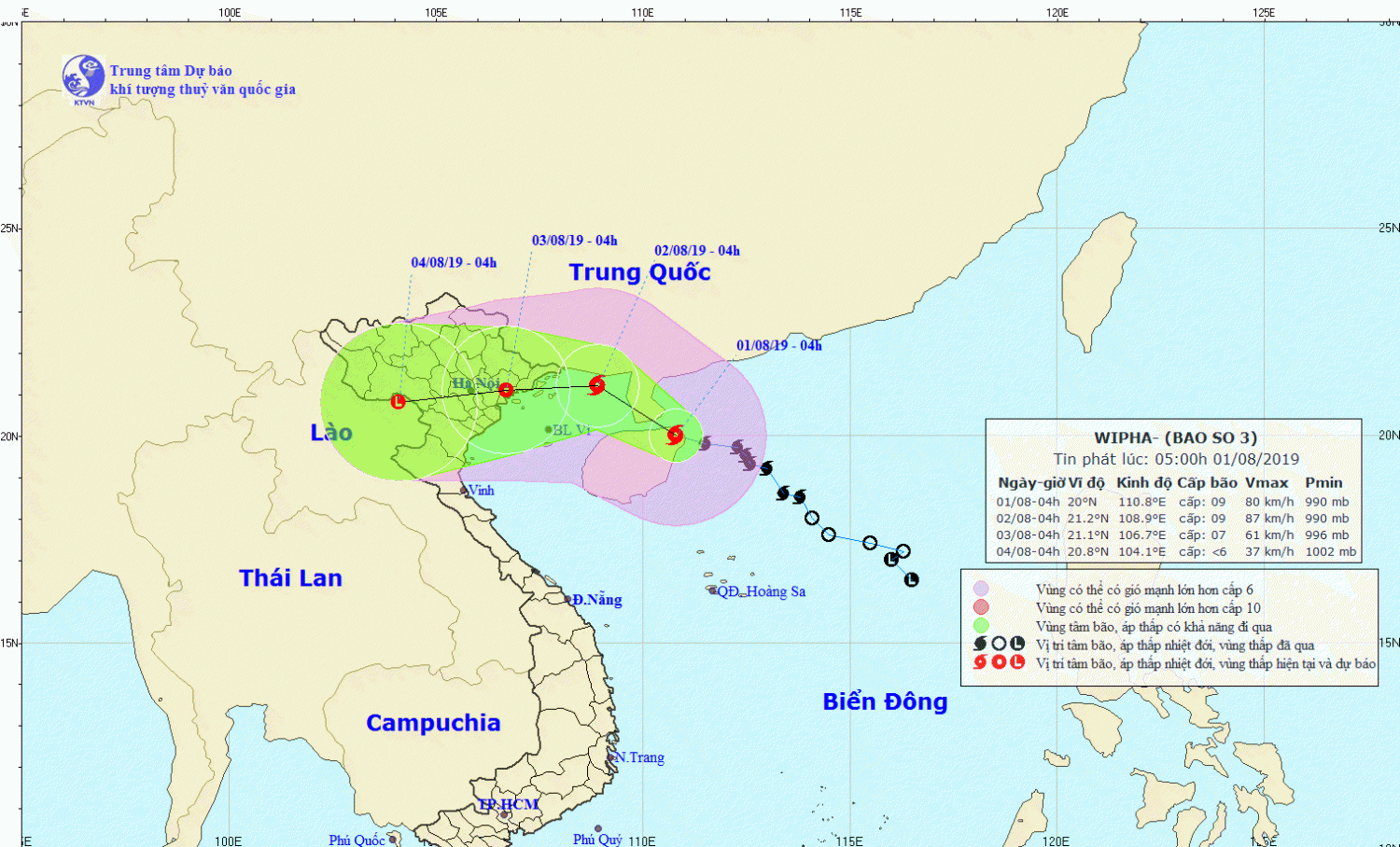Click legend text ending with đã qua
The width and height of the screenshot is (1400, 847).
(x=1175, y=646)
